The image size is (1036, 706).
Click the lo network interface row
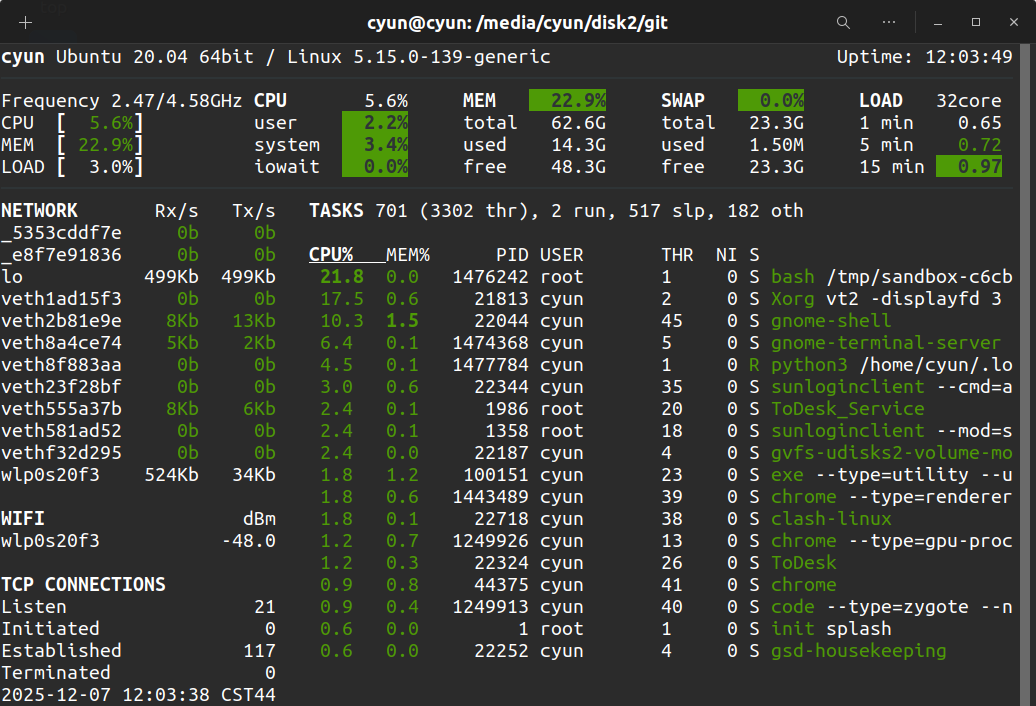pos(138,277)
